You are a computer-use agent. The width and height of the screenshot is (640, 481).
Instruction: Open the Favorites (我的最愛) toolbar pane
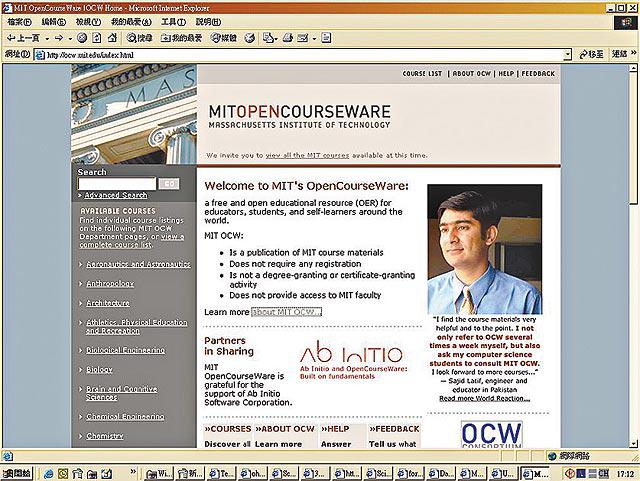[x=181, y=38]
